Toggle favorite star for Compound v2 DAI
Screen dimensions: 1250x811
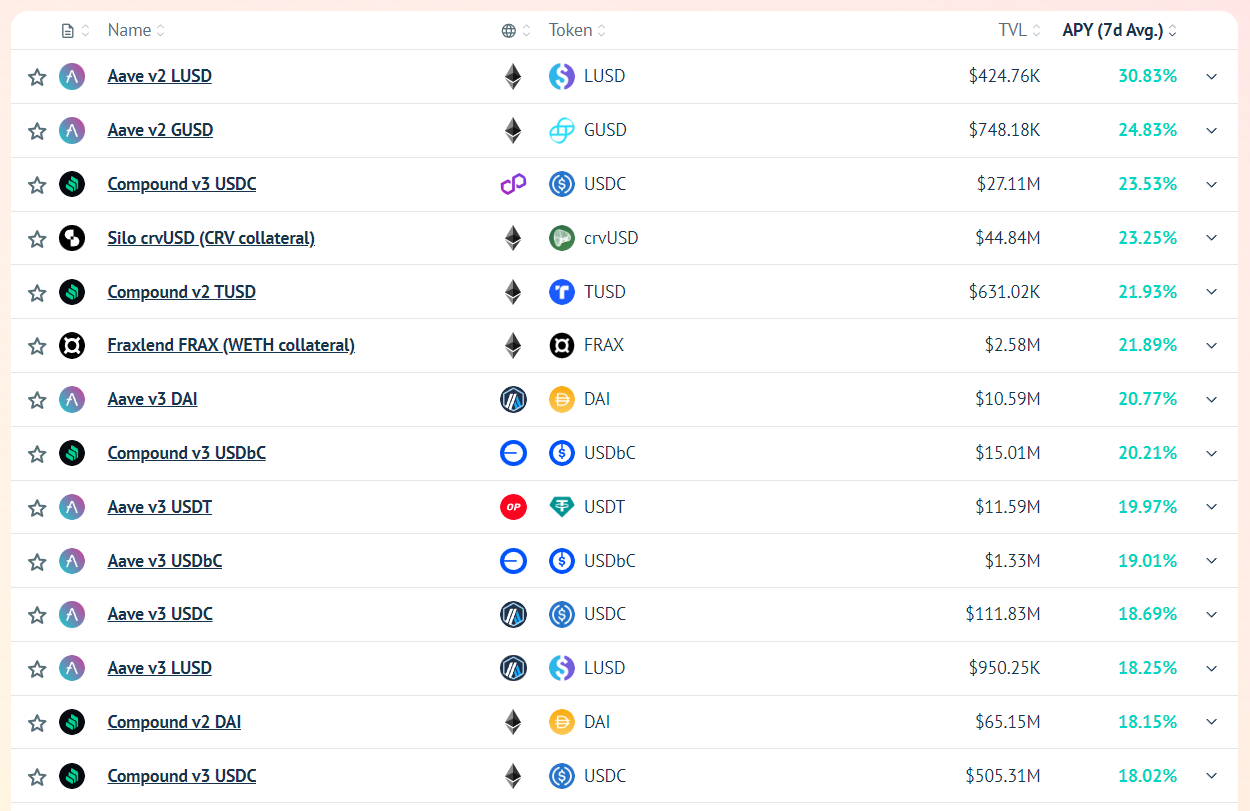point(37,722)
